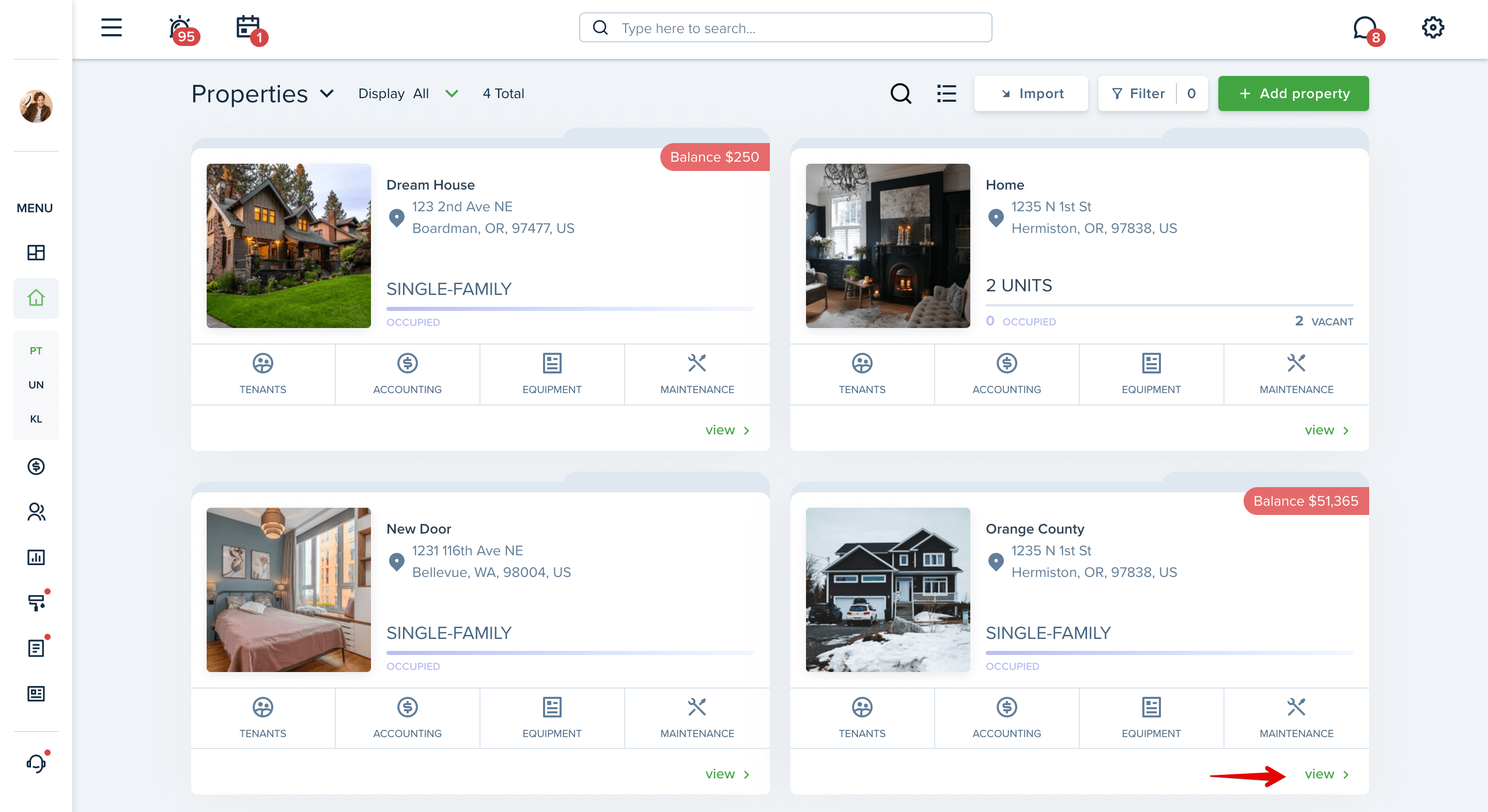
Task: Select UN item in sidebar submenu
Action: click(x=36, y=385)
